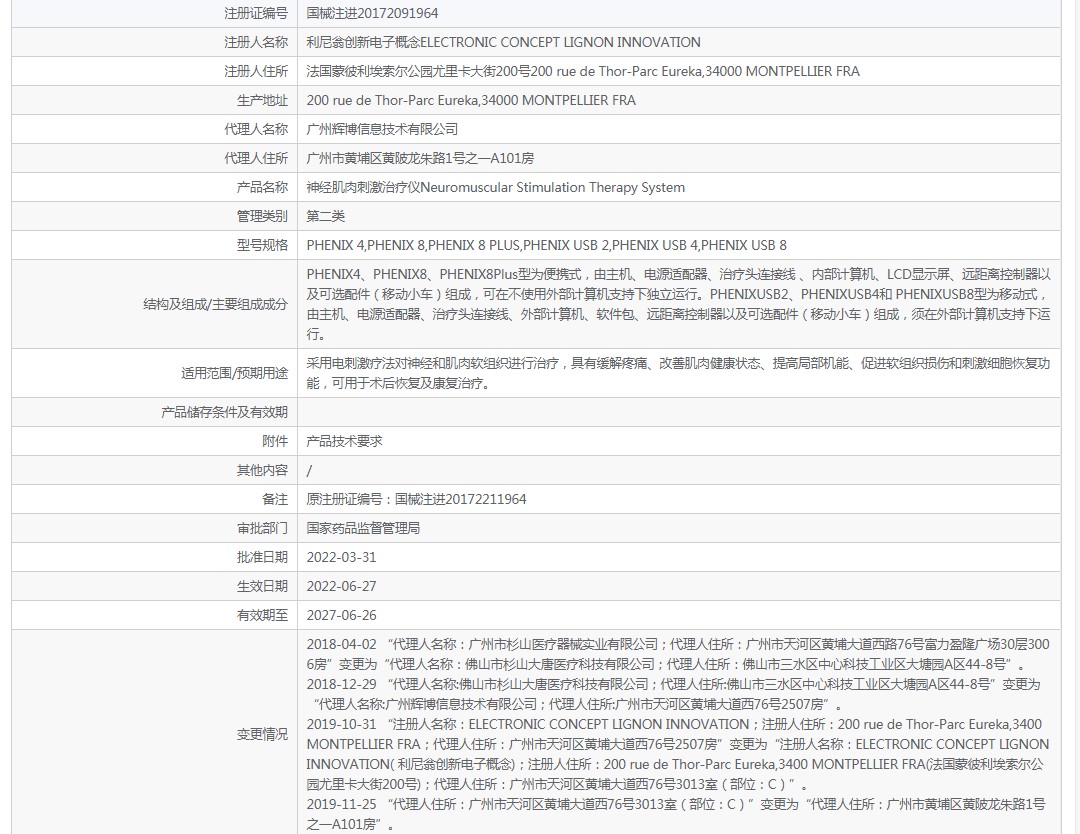The width and height of the screenshot is (1080, 834).
Task: Select the 2018-12-29 change record entry
Action: point(674,694)
